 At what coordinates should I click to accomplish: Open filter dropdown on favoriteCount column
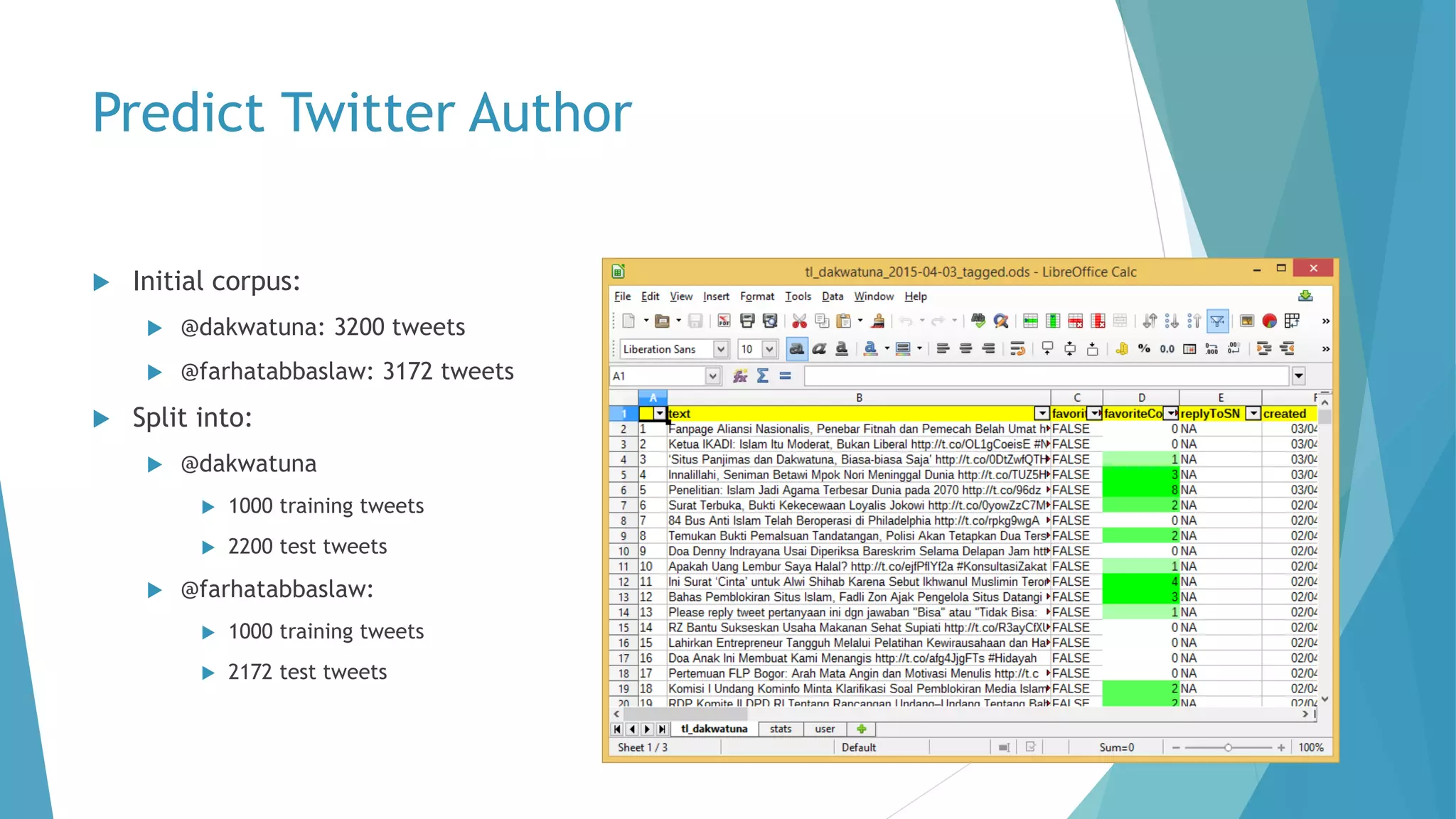[x=1171, y=414]
